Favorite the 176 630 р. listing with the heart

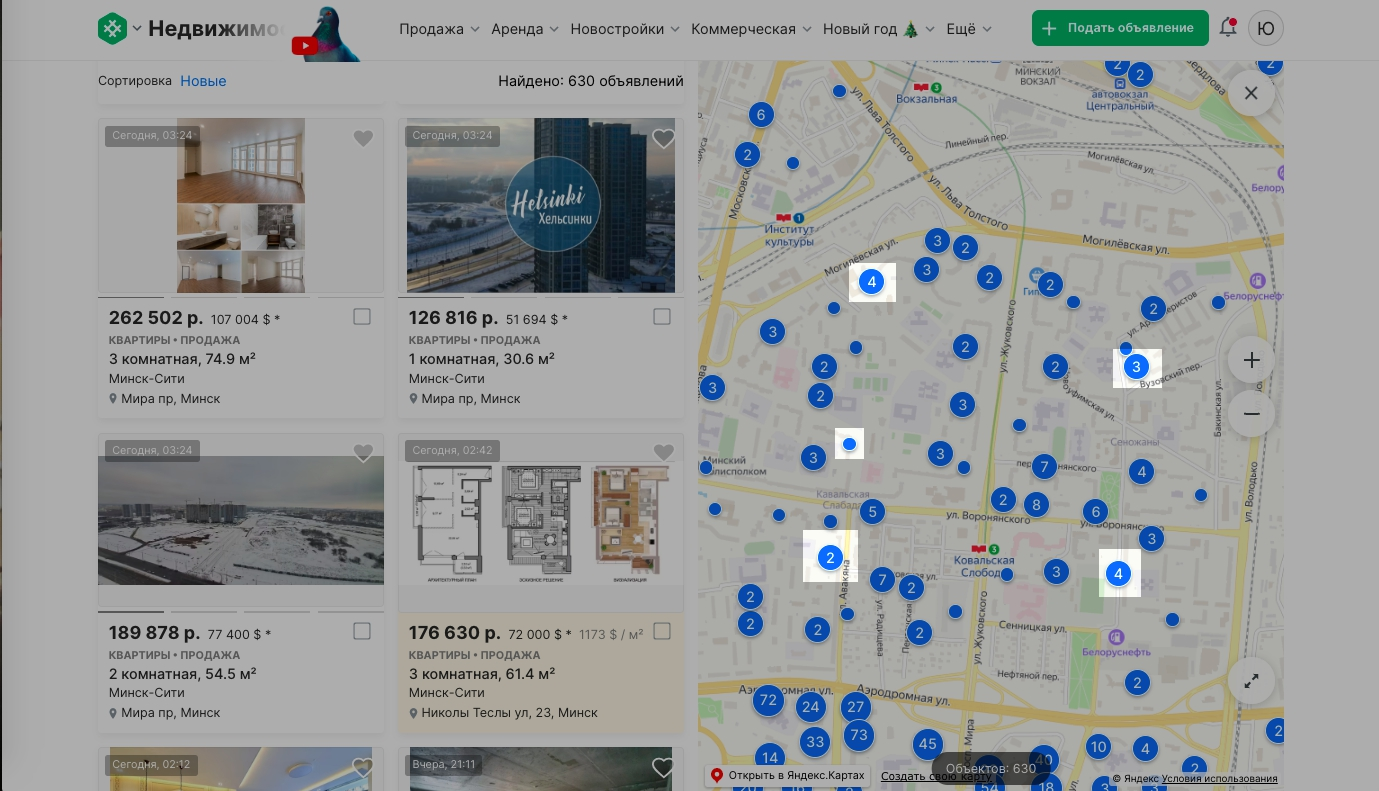[663, 454]
